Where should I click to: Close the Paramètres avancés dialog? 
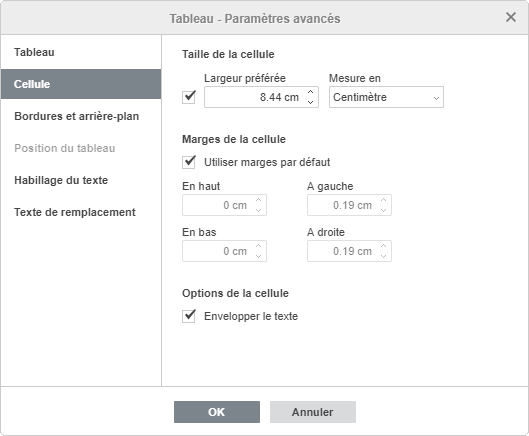click(x=511, y=17)
